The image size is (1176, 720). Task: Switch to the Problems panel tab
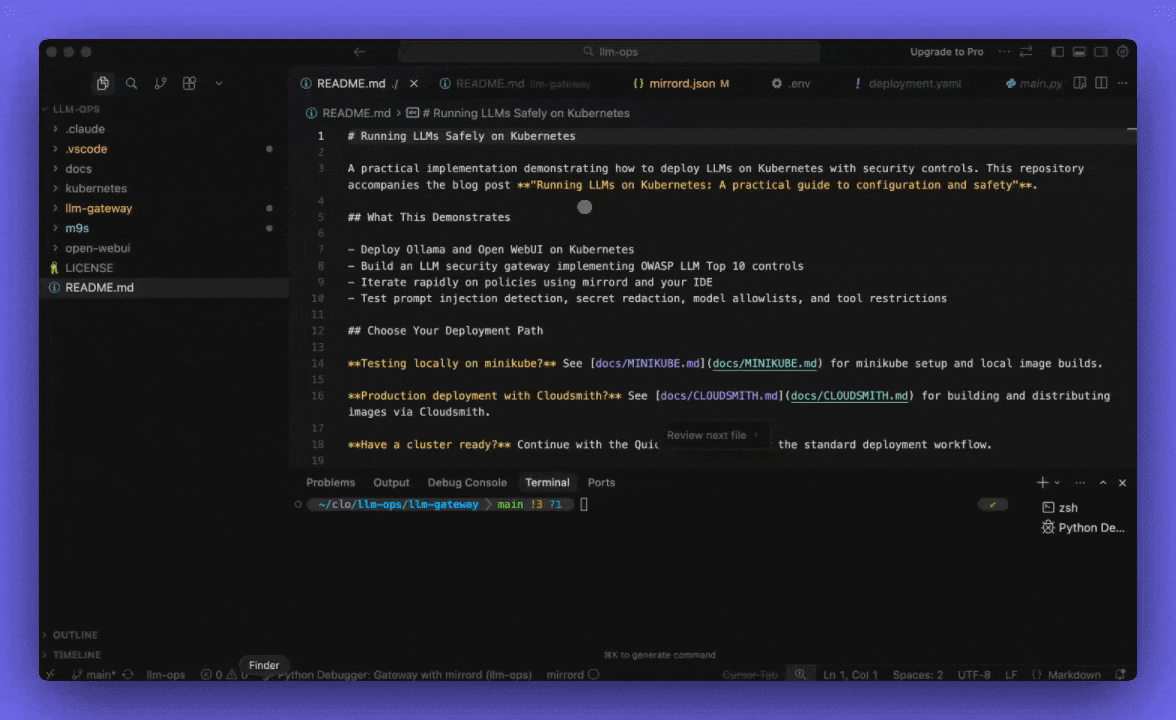tap(330, 482)
